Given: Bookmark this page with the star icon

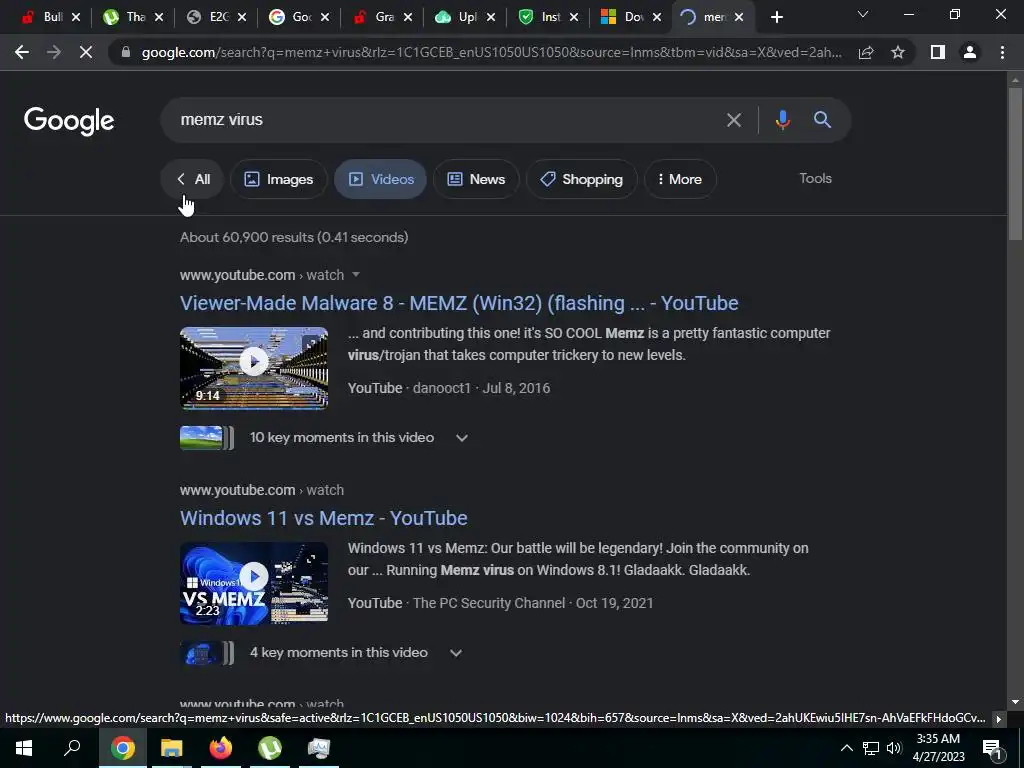Looking at the screenshot, I should (898, 52).
